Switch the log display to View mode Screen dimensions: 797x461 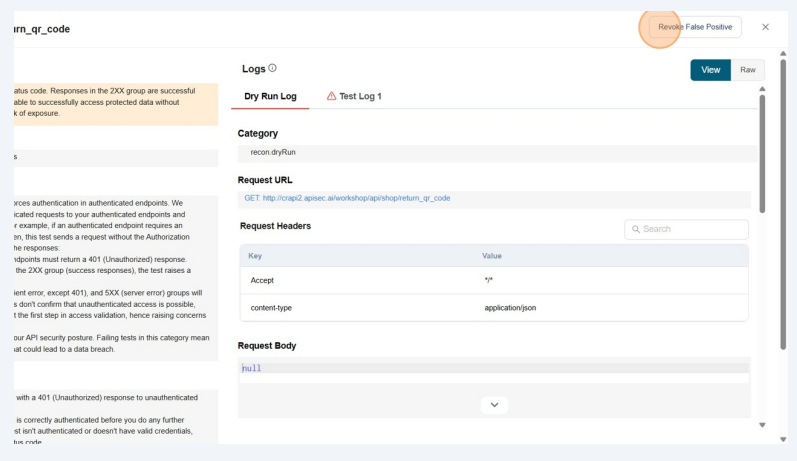tap(710, 69)
